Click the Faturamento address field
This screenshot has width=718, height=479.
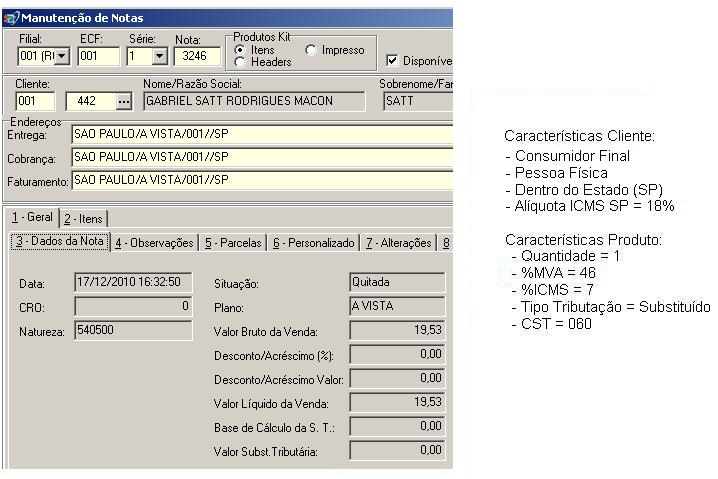click(262, 180)
